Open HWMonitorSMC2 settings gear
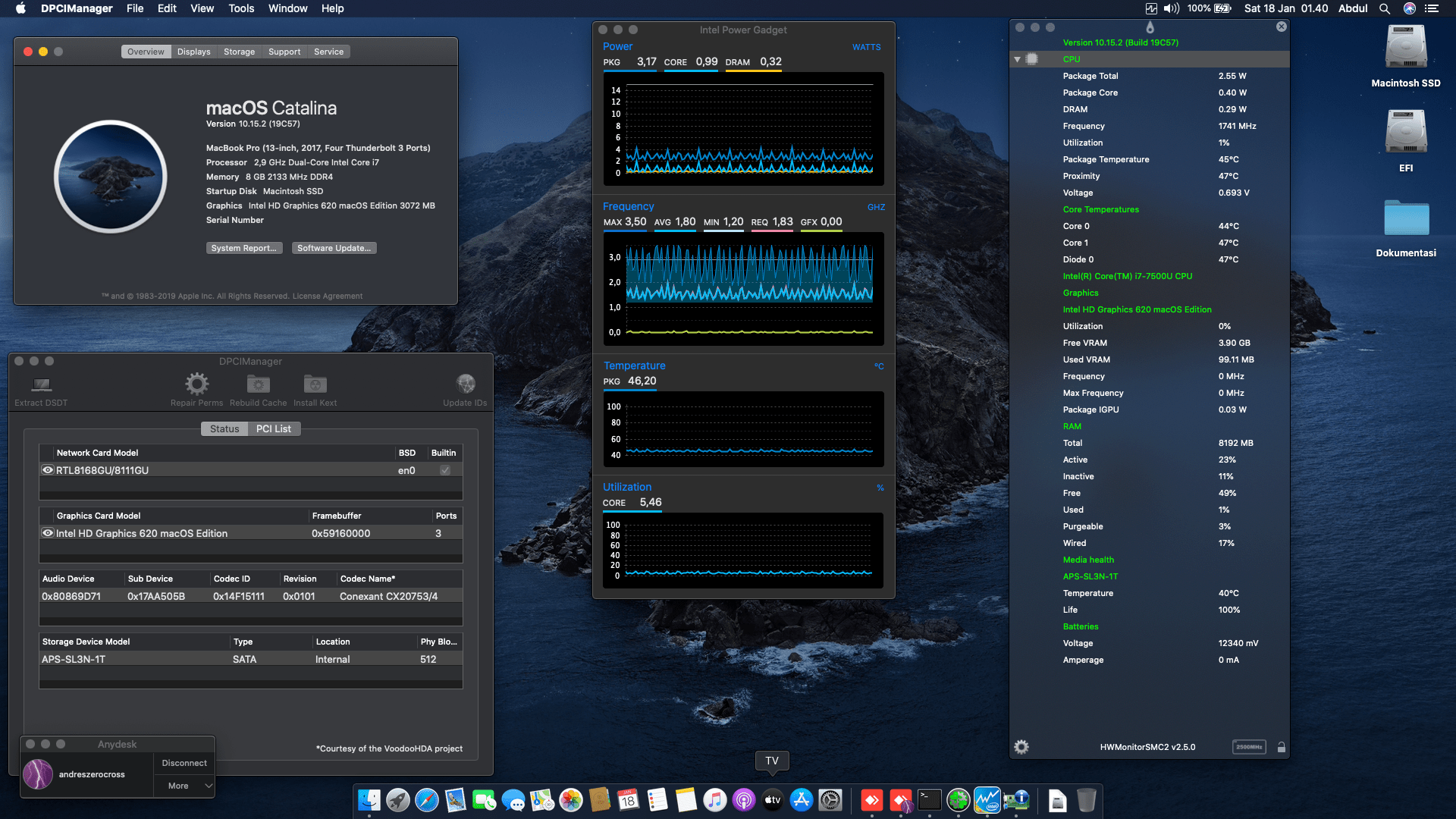This screenshot has width=1456, height=819. [x=1021, y=747]
